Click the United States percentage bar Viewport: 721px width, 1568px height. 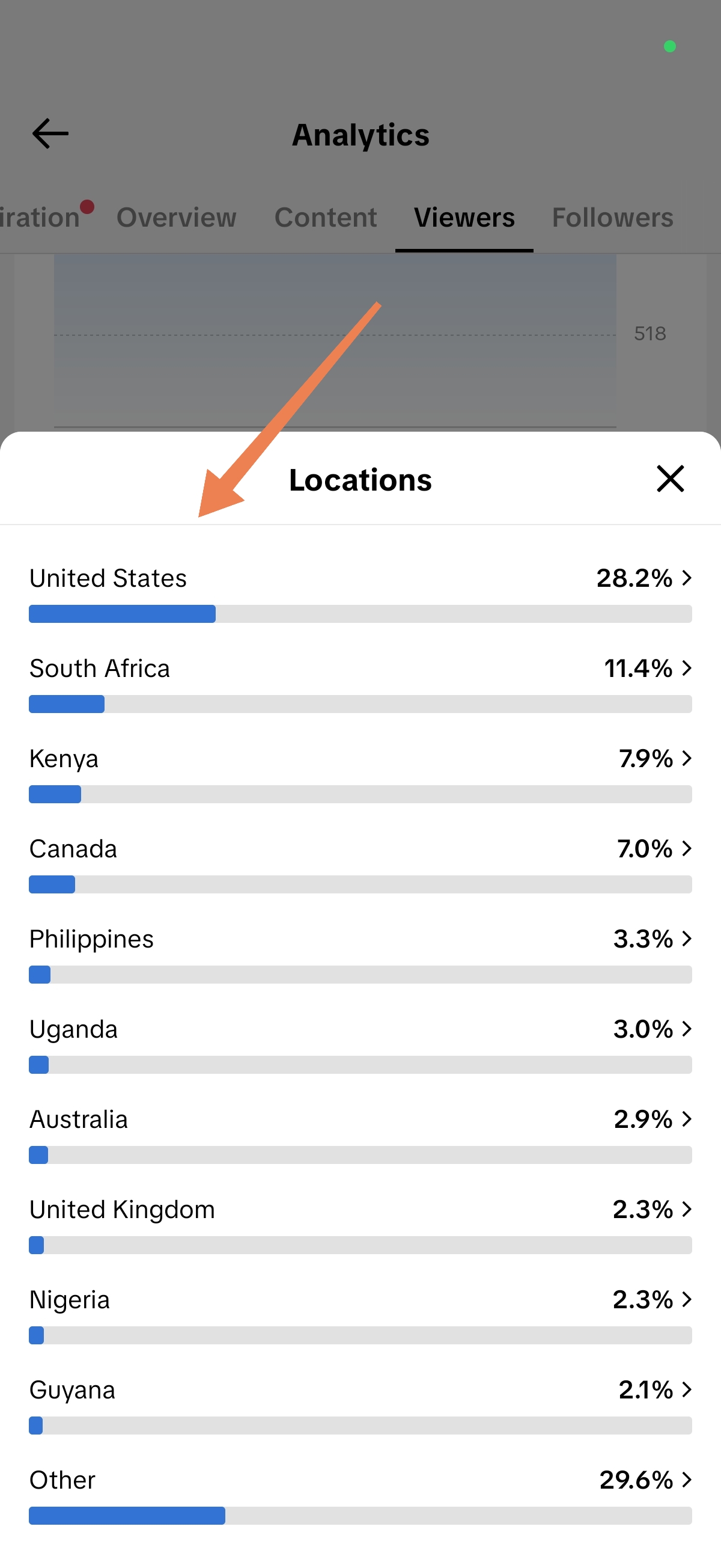(x=360, y=614)
